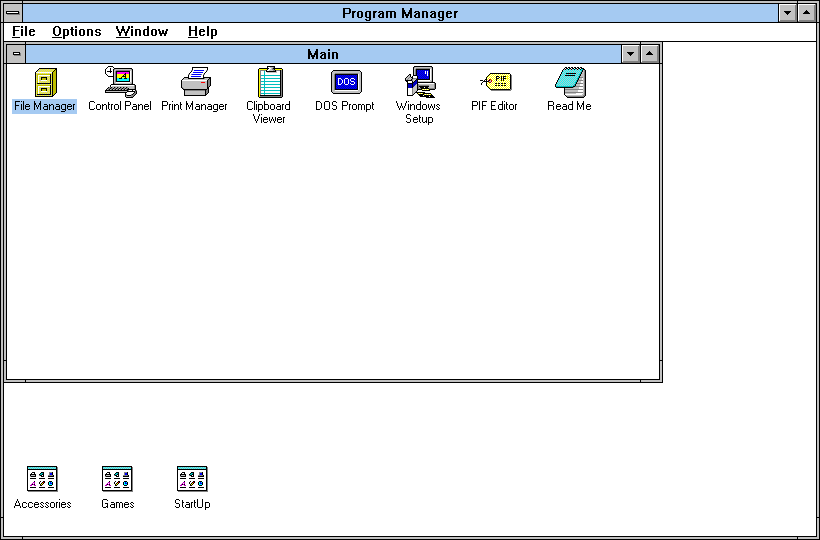Maximize the Program Manager window
This screenshot has width=820, height=540.
(x=806, y=13)
